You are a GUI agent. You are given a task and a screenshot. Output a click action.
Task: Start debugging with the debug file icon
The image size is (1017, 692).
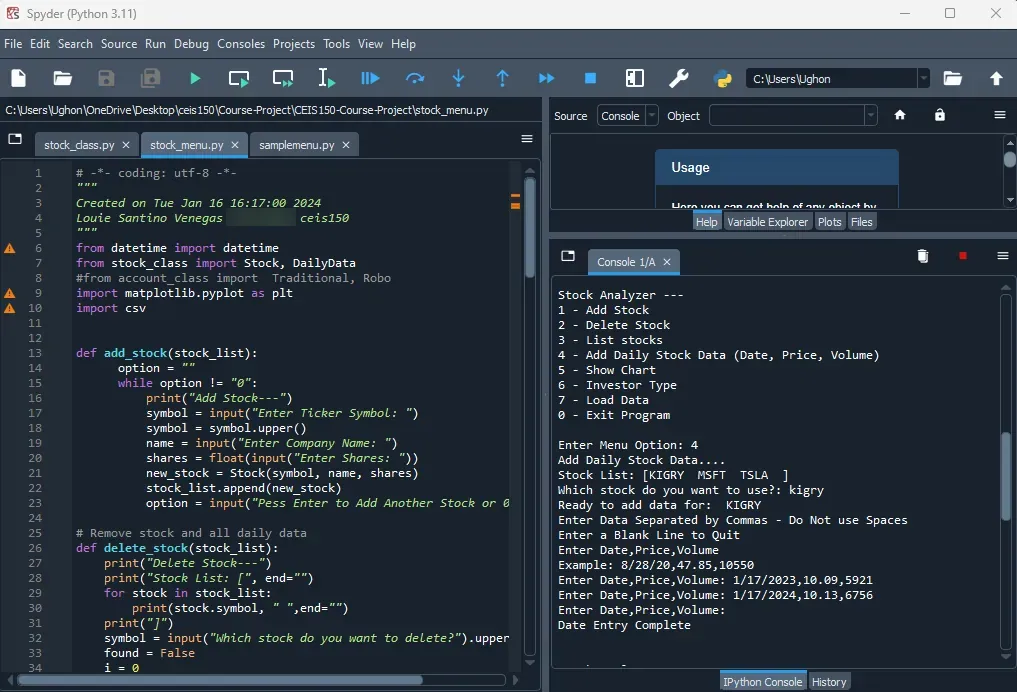pyautogui.click(x=370, y=78)
